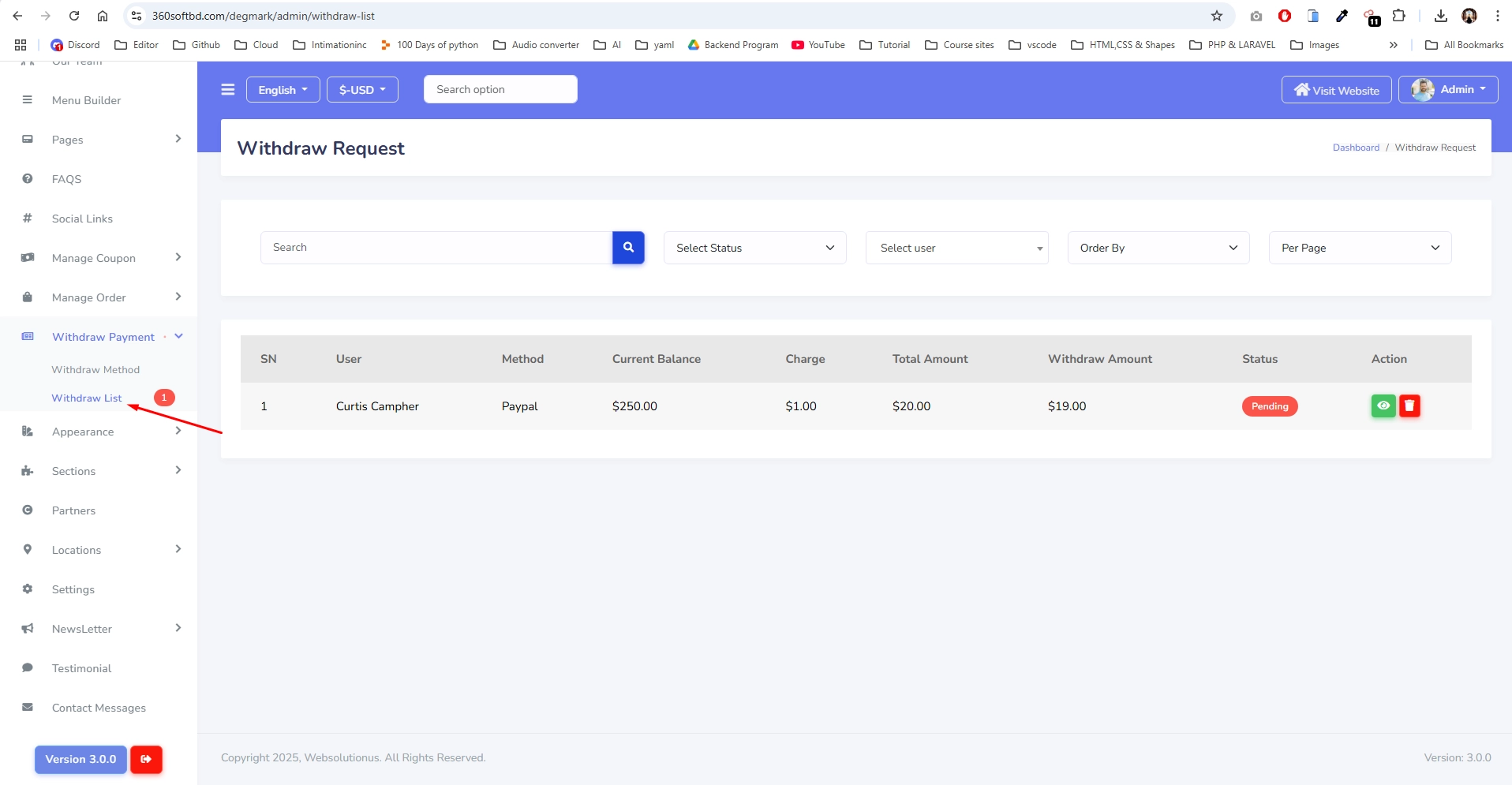This screenshot has height=785, width=1512.
Task: Go to browser home page
Action: [103, 16]
